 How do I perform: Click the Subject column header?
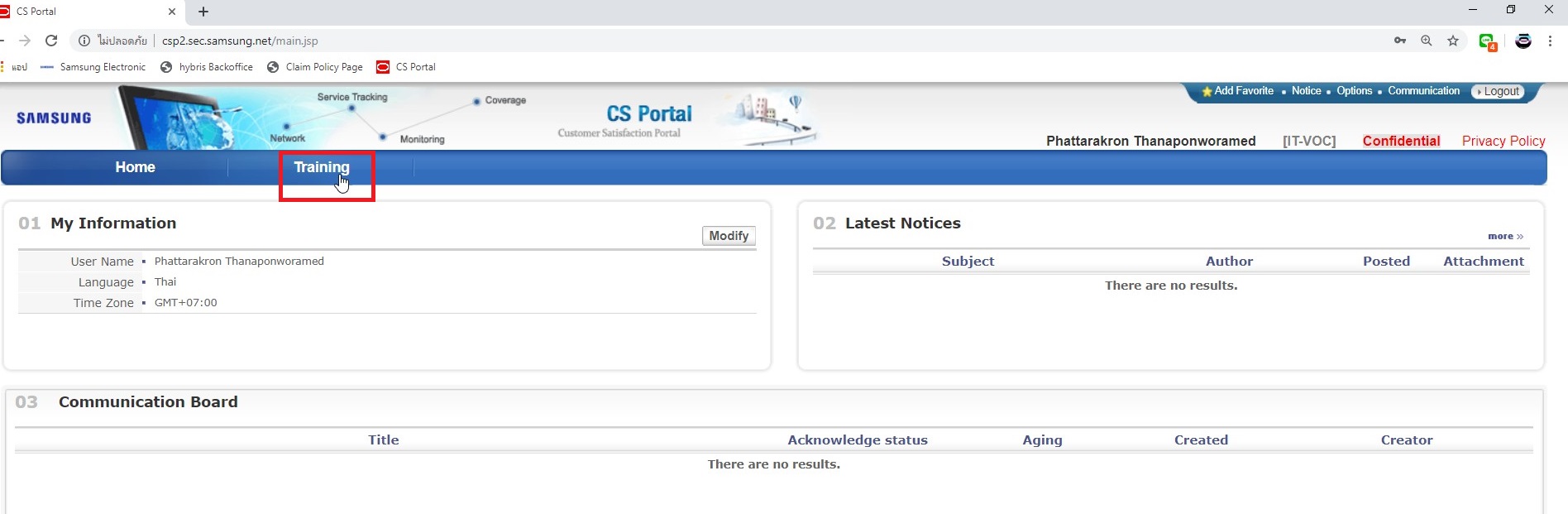968,261
